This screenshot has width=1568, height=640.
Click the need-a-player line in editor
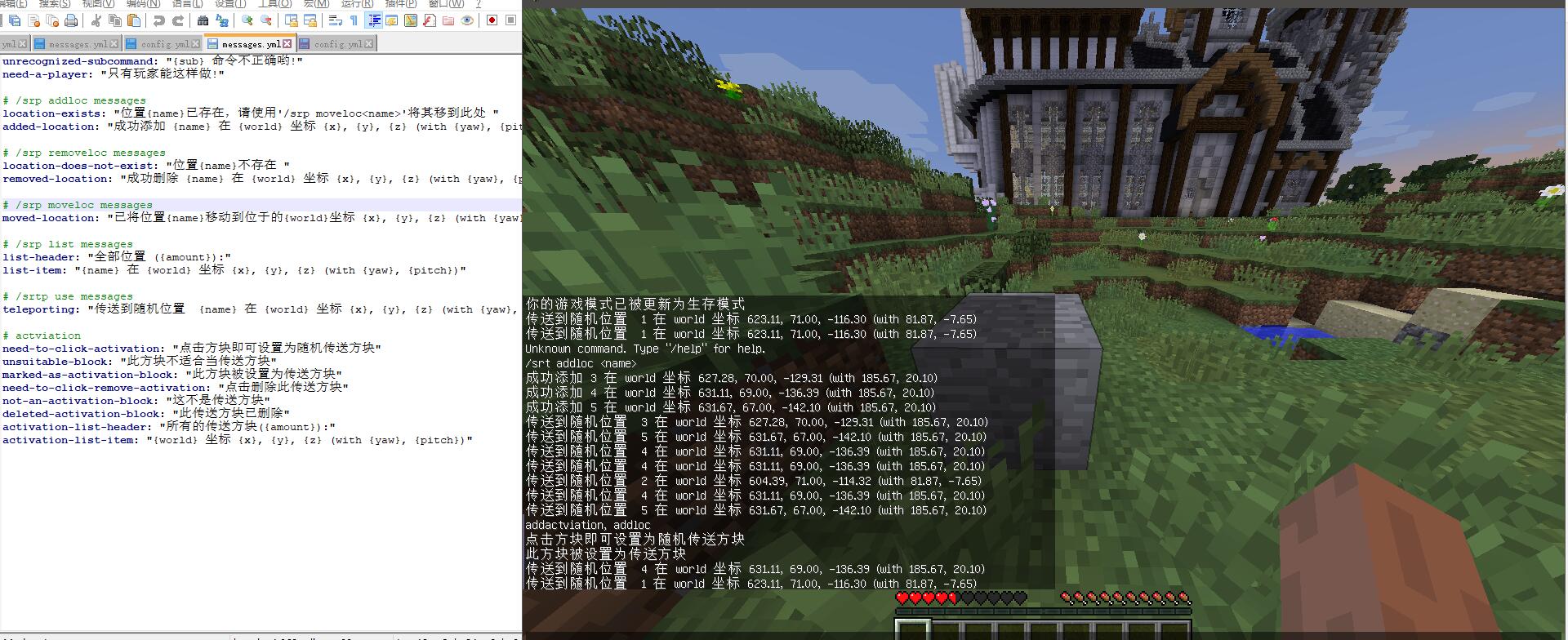pos(114,74)
